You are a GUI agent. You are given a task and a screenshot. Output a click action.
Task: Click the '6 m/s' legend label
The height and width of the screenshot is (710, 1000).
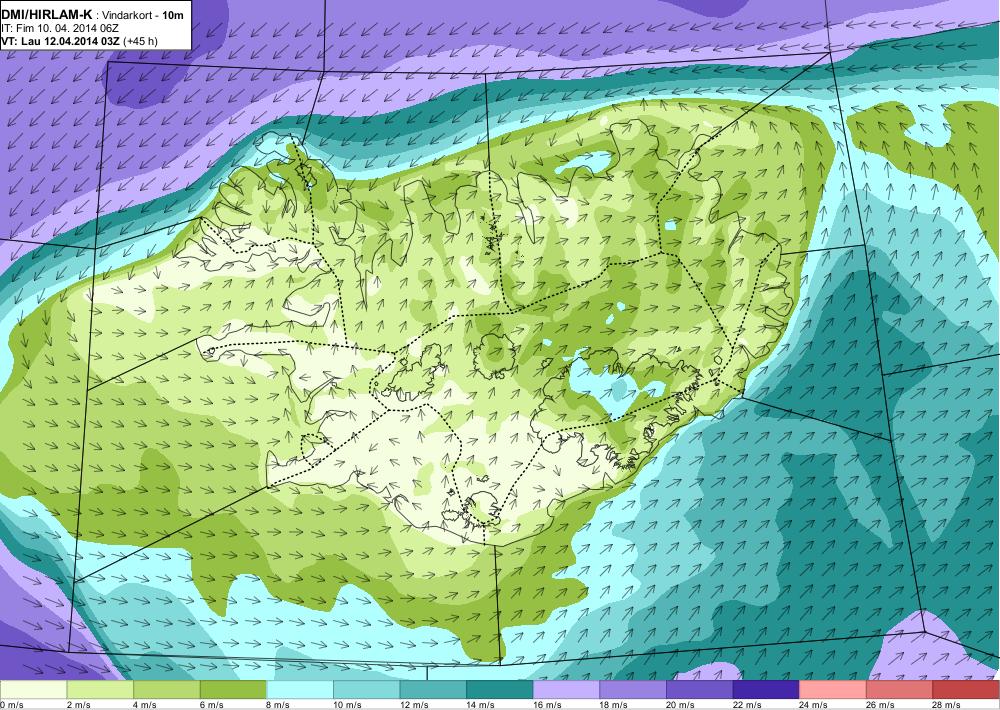(212, 704)
